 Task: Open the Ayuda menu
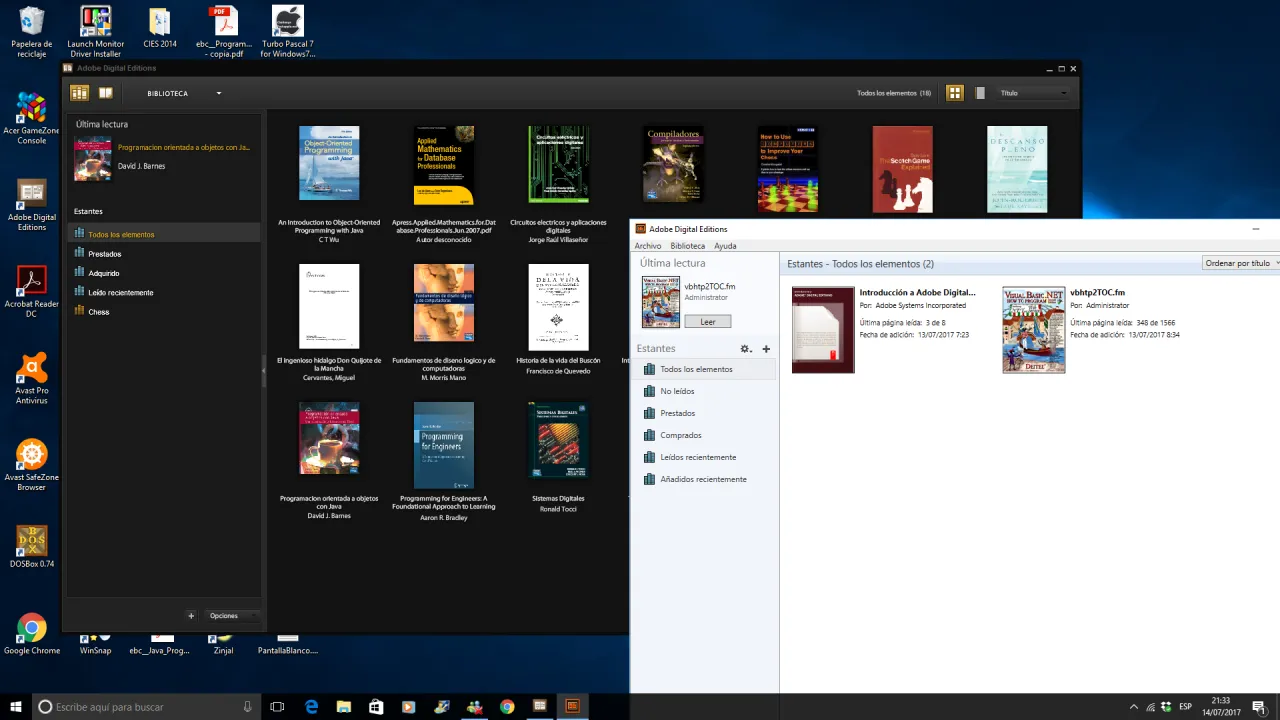coord(725,246)
